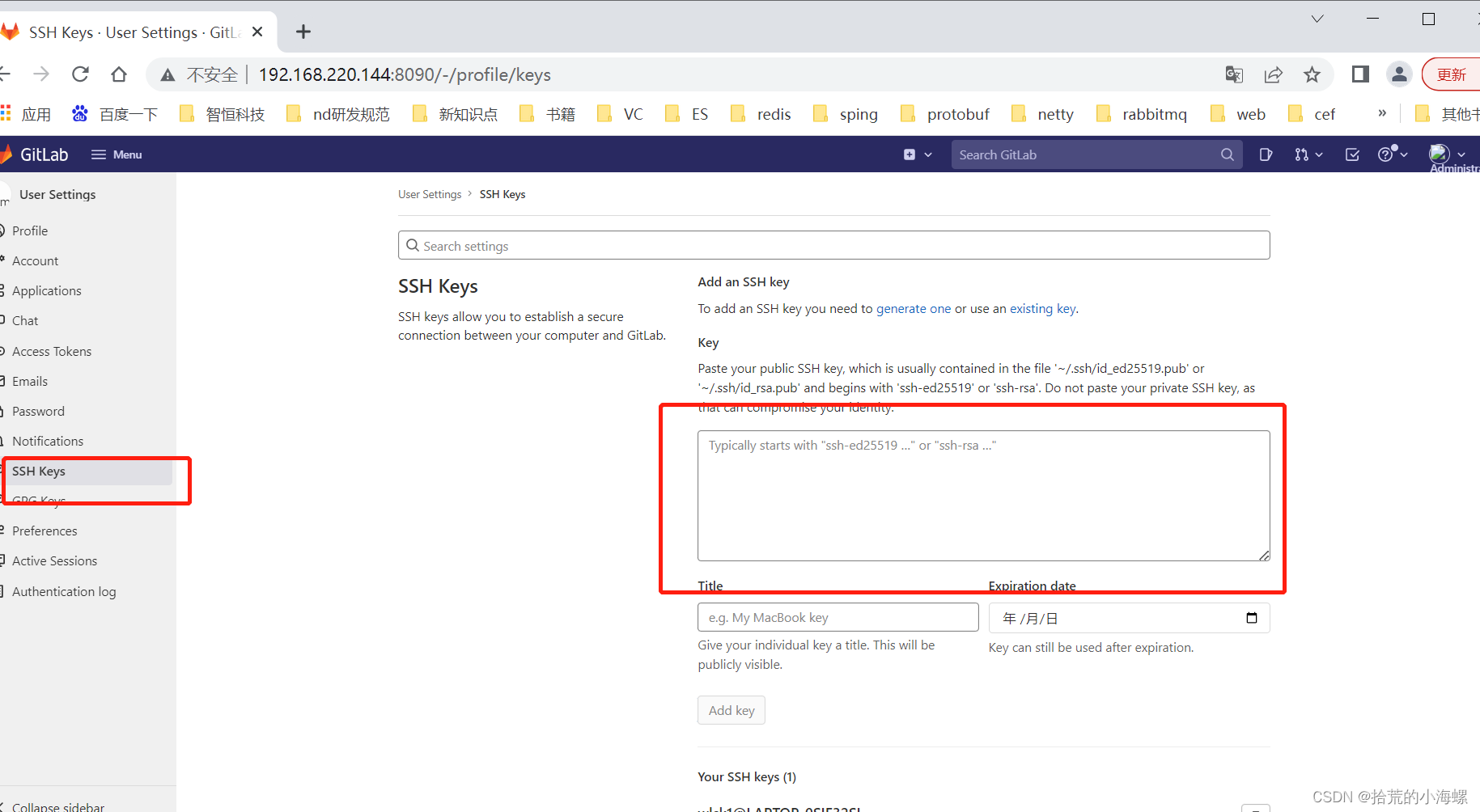Open Account in User Settings sidebar
Image resolution: width=1480 pixels, height=812 pixels.
coord(35,260)
